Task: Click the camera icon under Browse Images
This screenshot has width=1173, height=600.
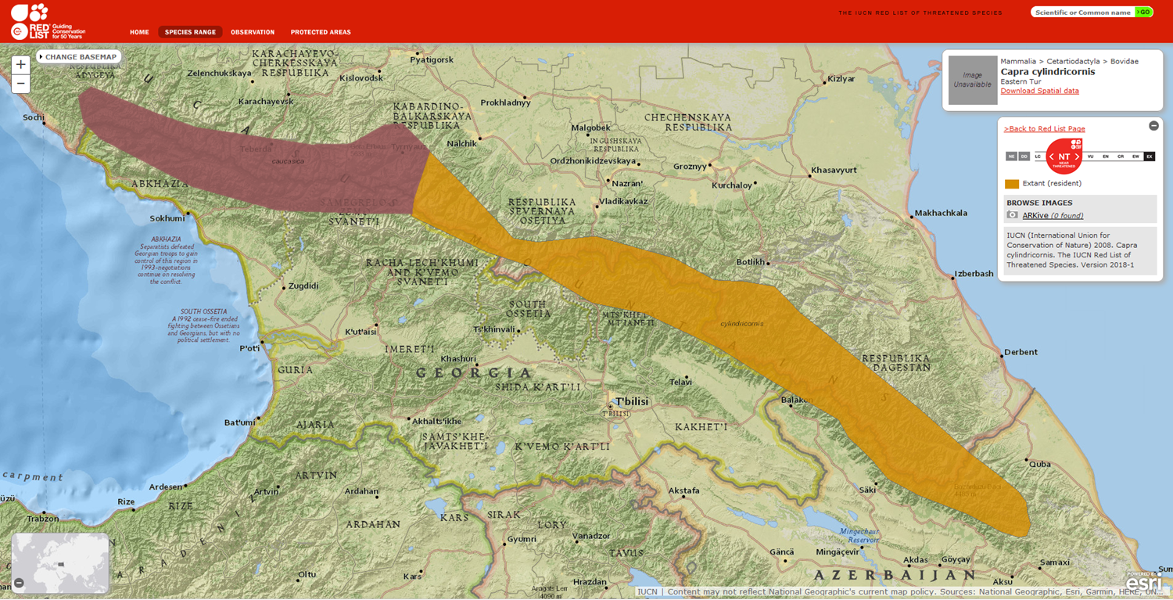Action: [x=1012, y=215]
